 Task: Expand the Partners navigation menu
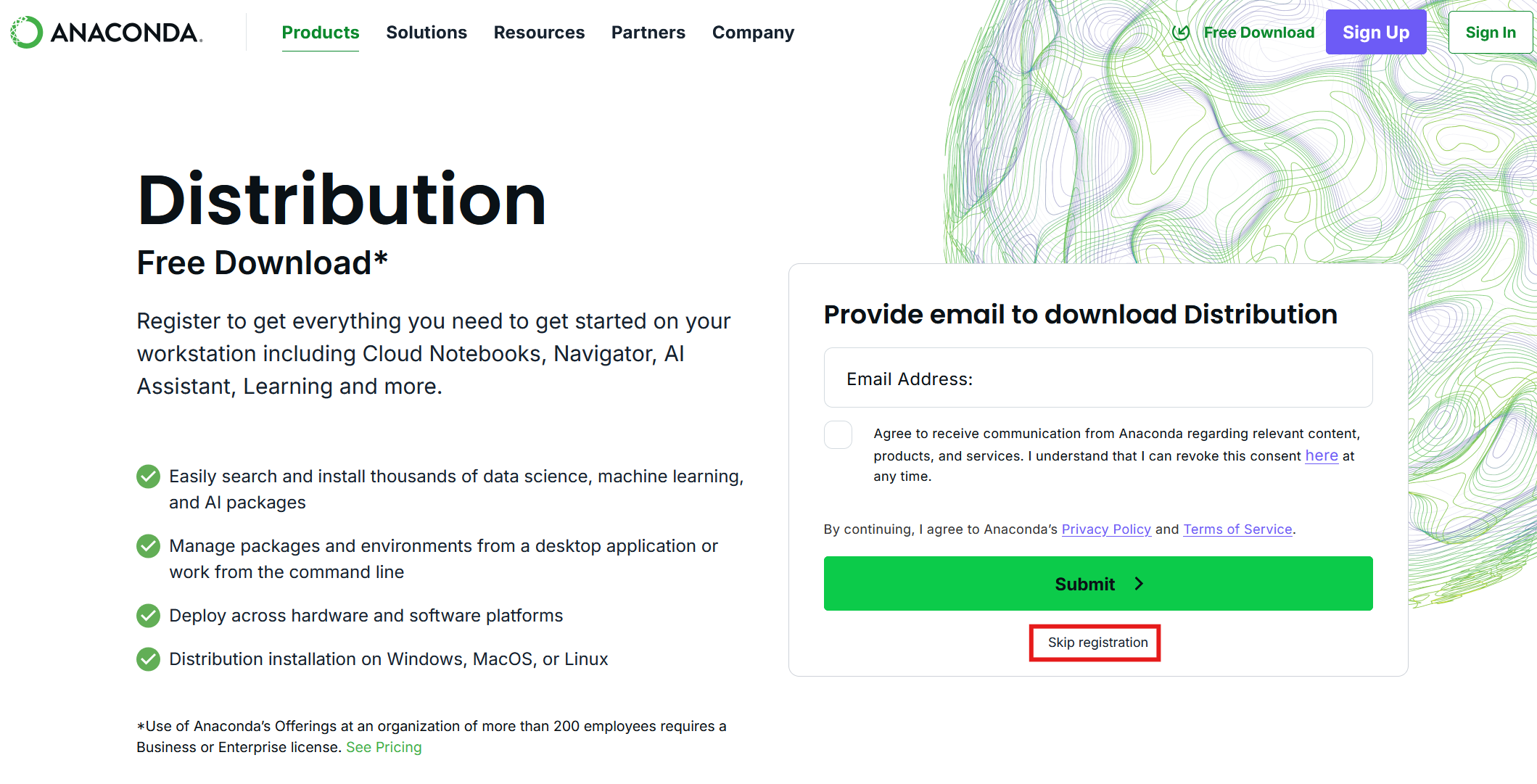(648, 33)
